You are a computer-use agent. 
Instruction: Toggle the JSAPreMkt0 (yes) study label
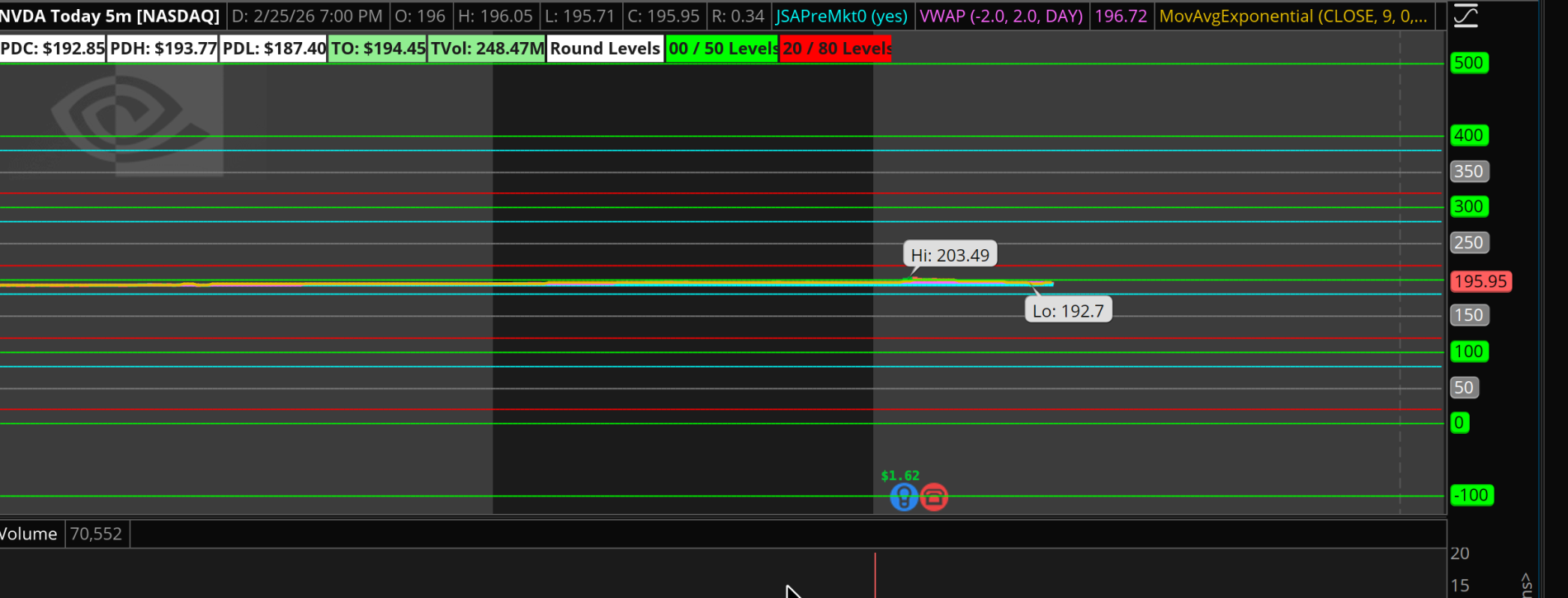[841, 16]
